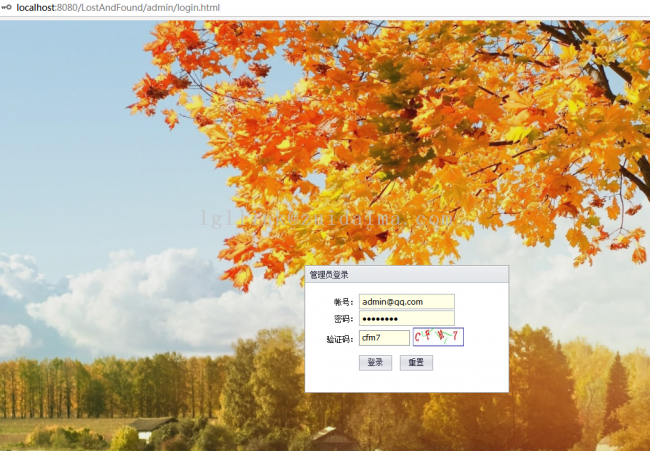Click the 验证码 label text
Image resolution: width=650 pixels, height=451 pixels.
pyautogui.click(x=339, y=339)
